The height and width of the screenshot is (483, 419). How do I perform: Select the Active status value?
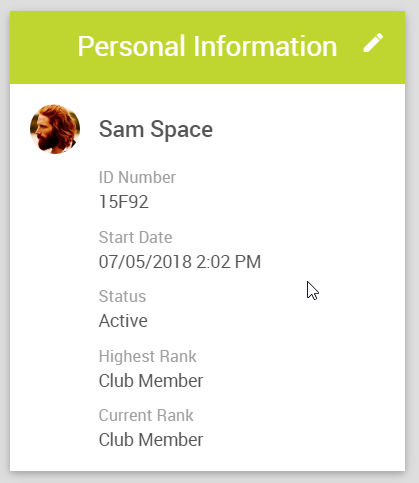(x=123, y=321)
